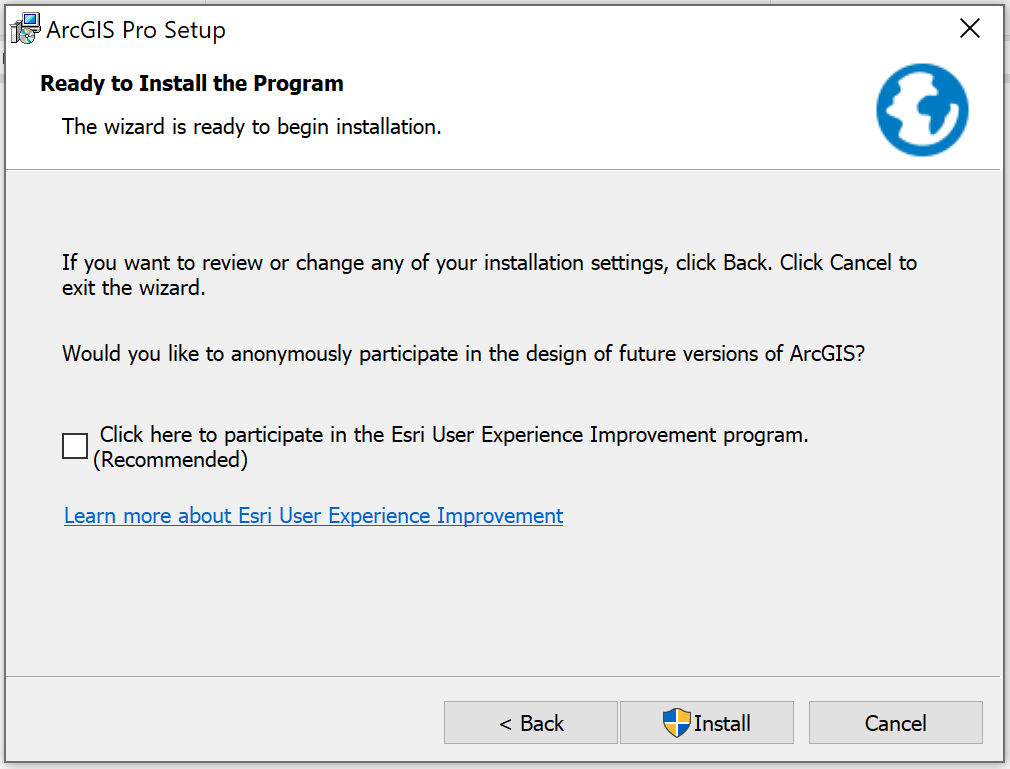Close the ArcGIS Pro Setup window
The width and height of the screenshot is (1010, 769).
point(969,29)
